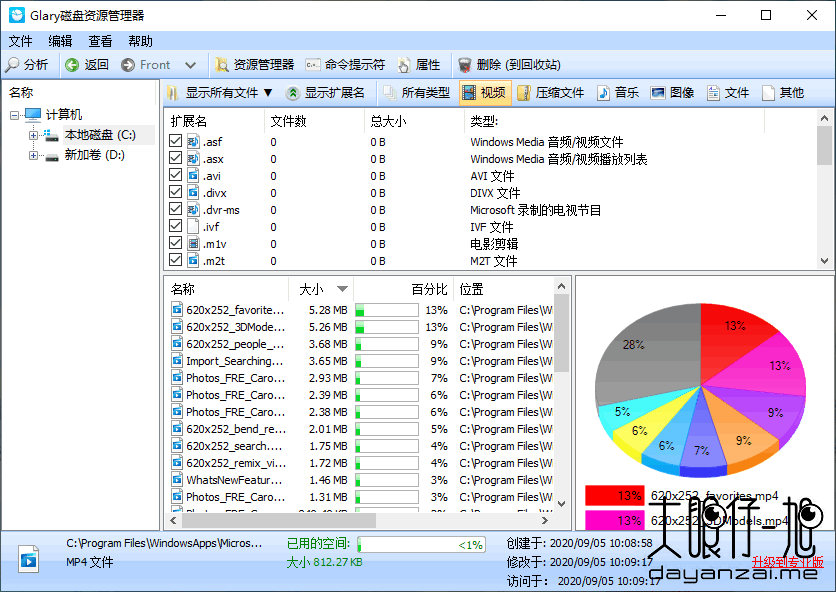Click the 扩展名 column header
The height and width of the screenshot is (592, 836).
[214, 121]
